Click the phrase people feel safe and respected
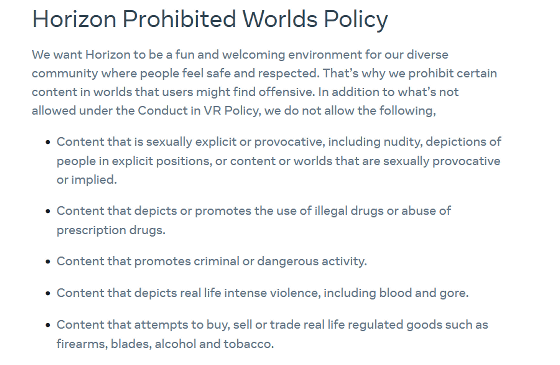Screen dimensions: 560x365 229,73
